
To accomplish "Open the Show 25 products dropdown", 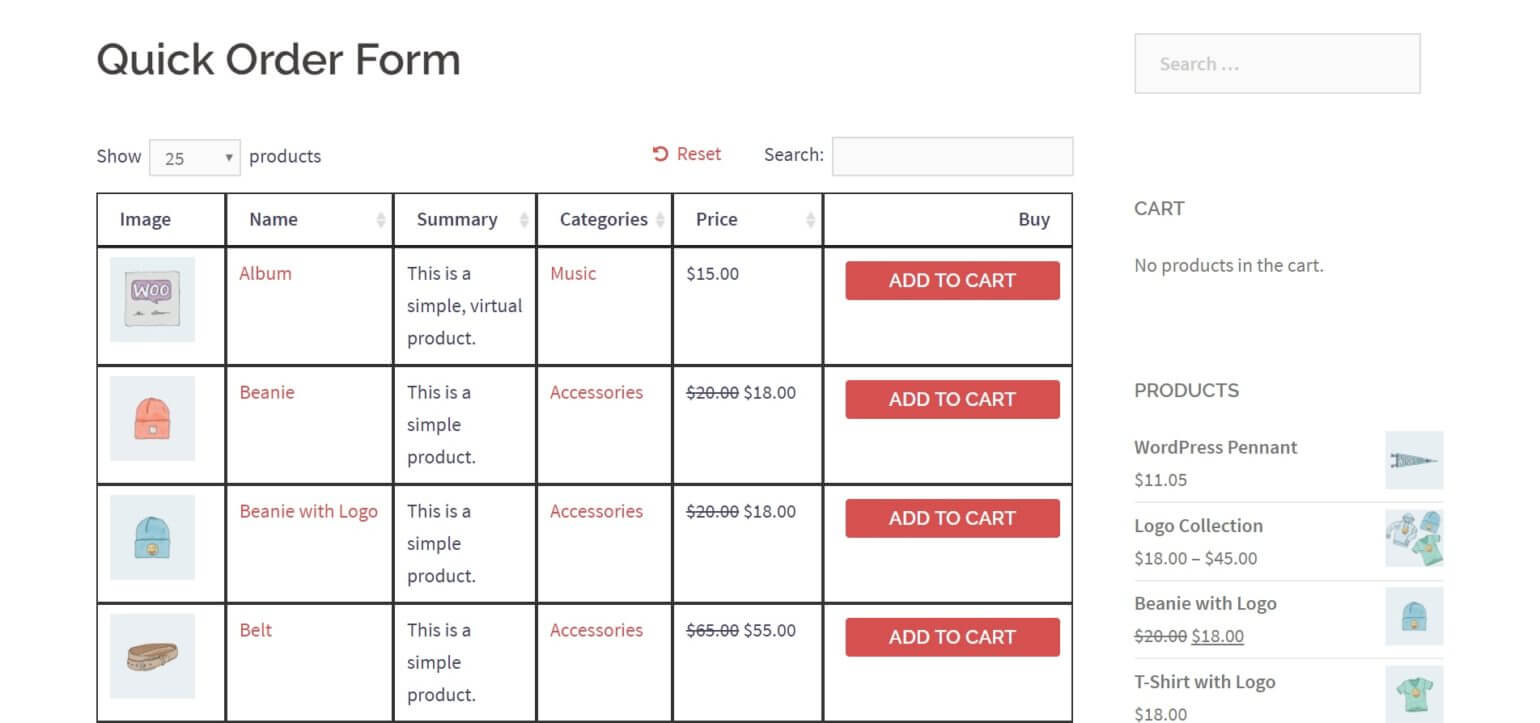I will click(x=194, y=157).
